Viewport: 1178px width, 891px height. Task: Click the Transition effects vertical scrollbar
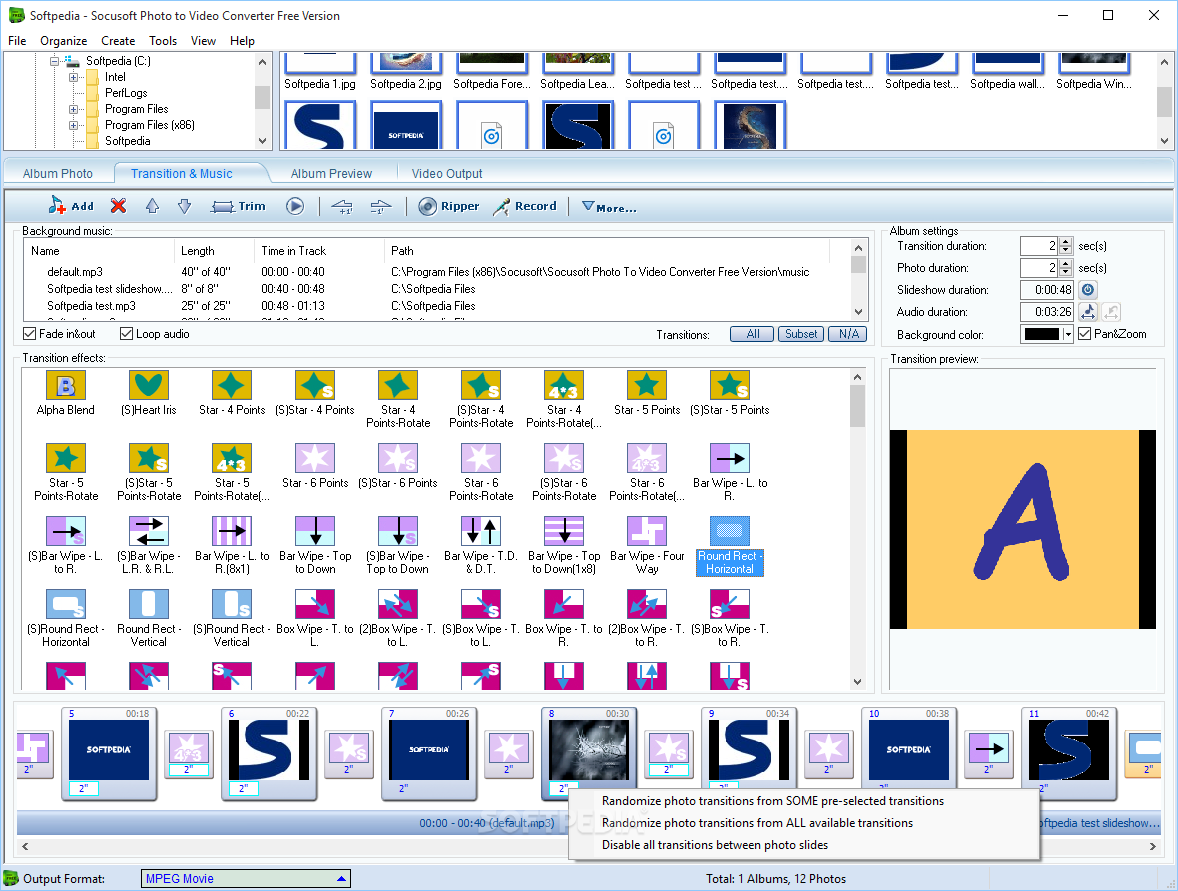point(857,530)
